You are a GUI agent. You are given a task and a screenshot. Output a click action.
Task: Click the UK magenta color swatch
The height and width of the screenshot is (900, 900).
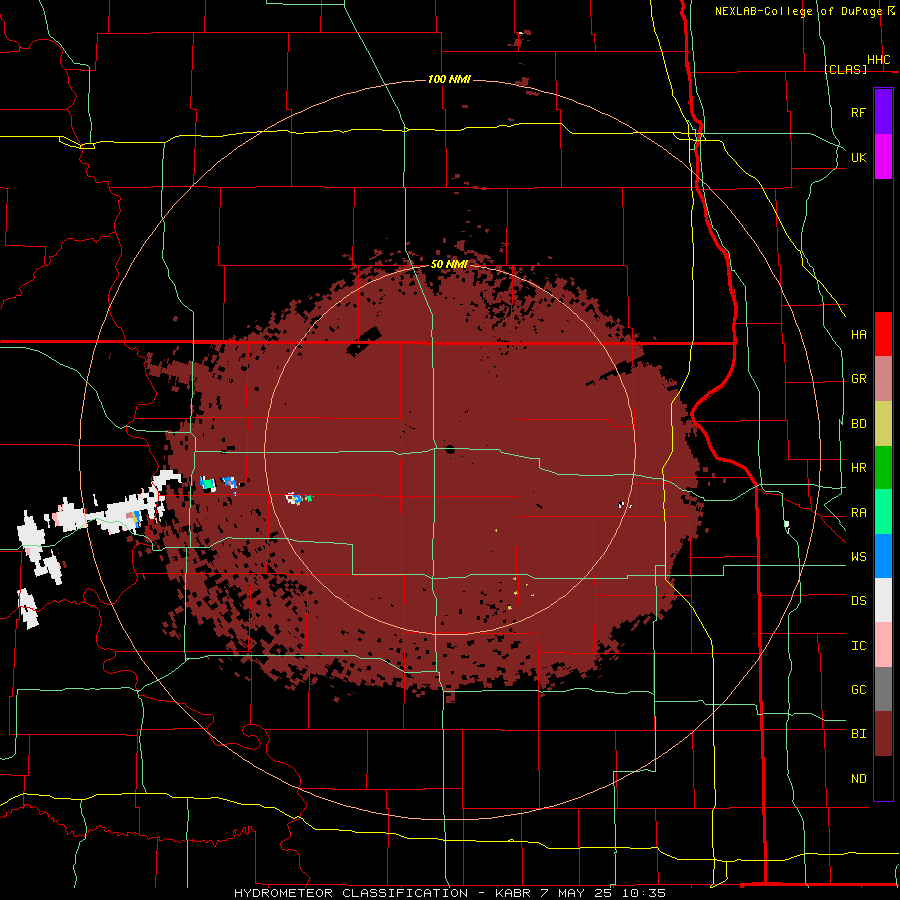click(x=883, y=157)
